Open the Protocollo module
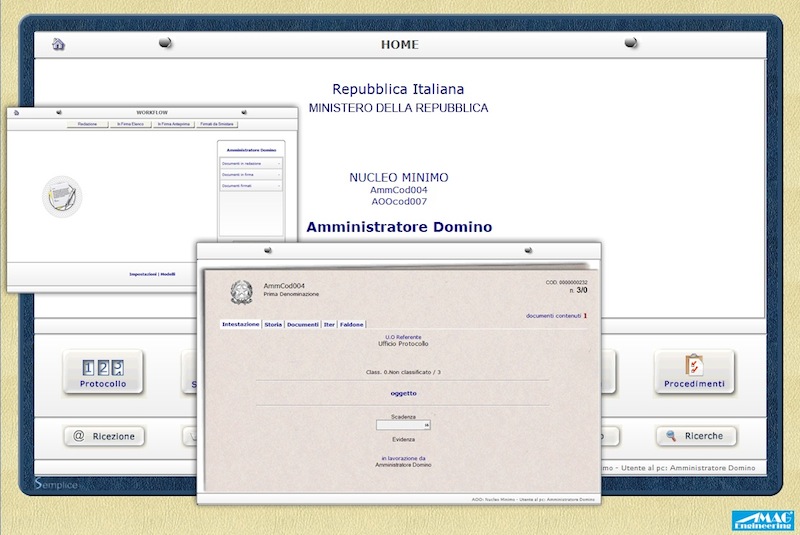 103,372
